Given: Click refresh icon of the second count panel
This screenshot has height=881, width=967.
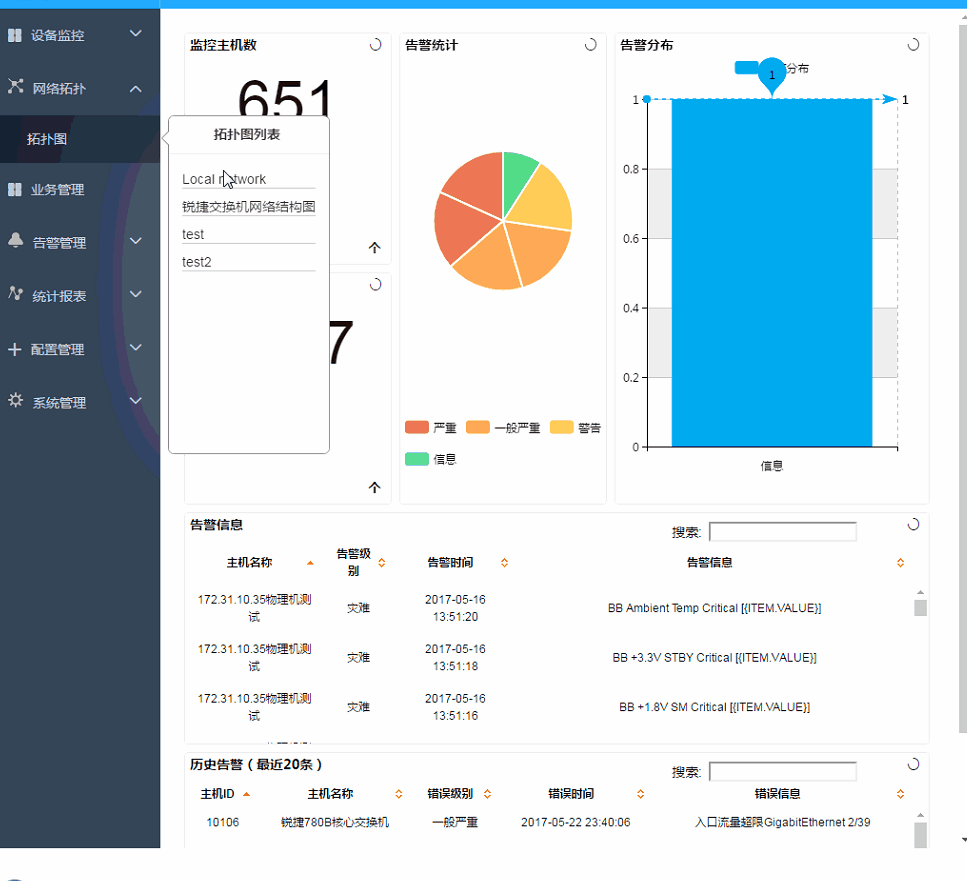Looking at the screenshot, I should [376, 285].
